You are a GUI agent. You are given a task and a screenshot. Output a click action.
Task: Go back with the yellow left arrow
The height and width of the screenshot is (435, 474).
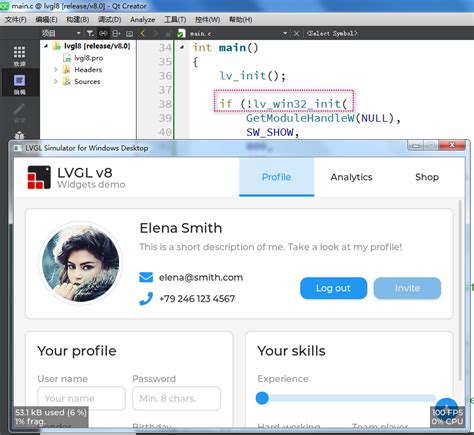pos(143,33)
